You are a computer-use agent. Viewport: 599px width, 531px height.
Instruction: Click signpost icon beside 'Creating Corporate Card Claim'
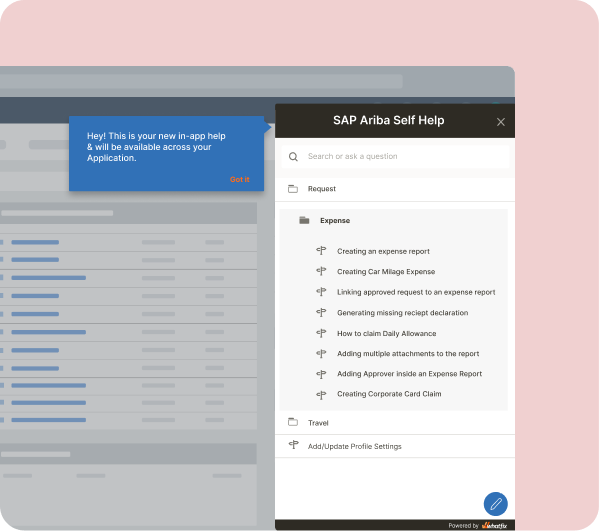pos(321,395)
